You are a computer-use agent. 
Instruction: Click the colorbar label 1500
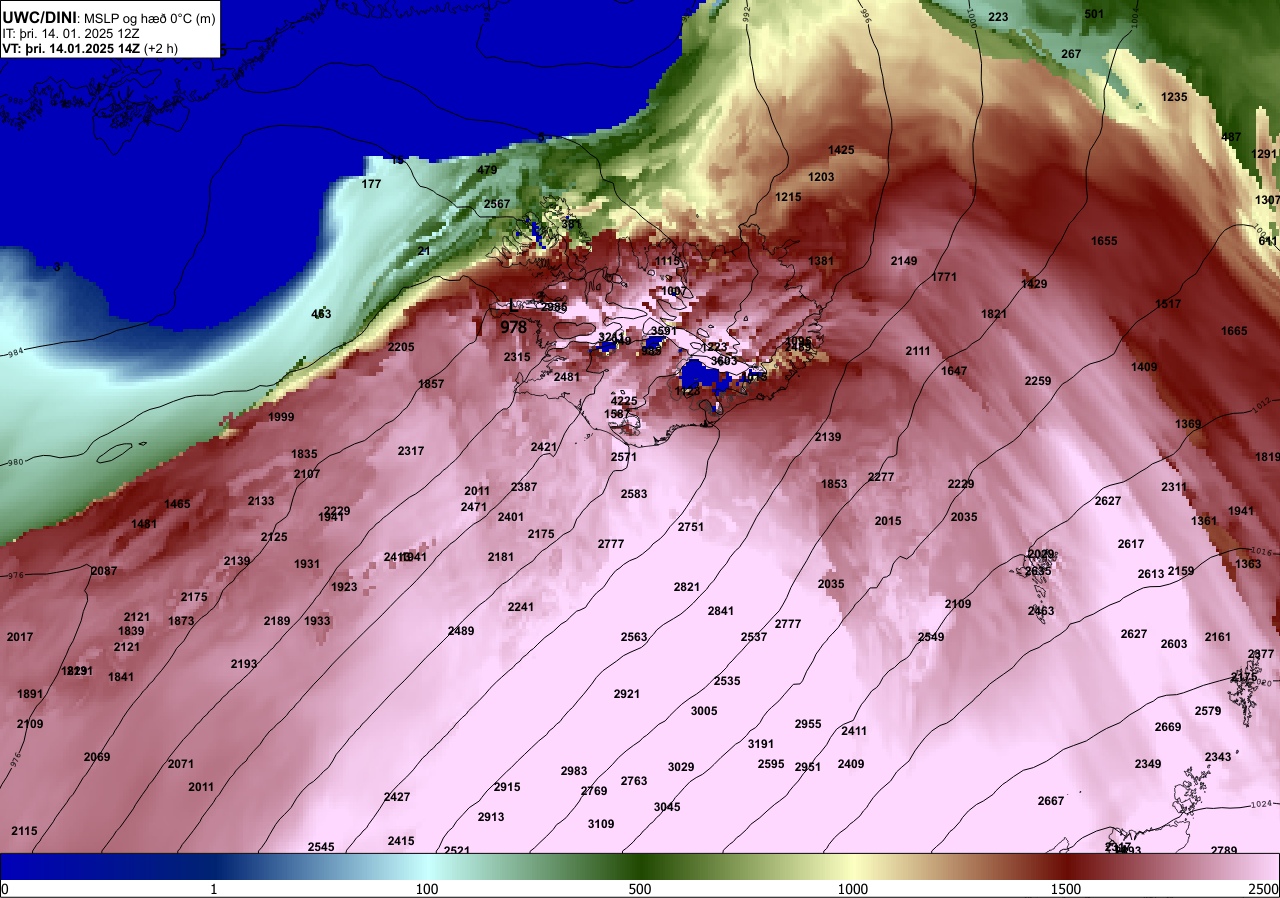pyautogui.click(x=1066, y=889)
